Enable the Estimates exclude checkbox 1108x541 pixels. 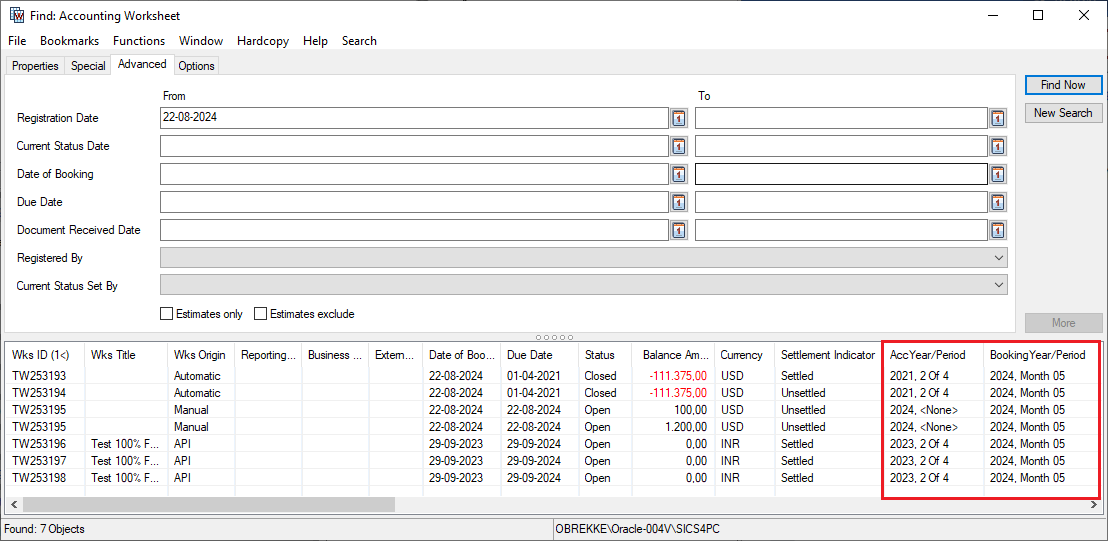(x=260, y=314)
